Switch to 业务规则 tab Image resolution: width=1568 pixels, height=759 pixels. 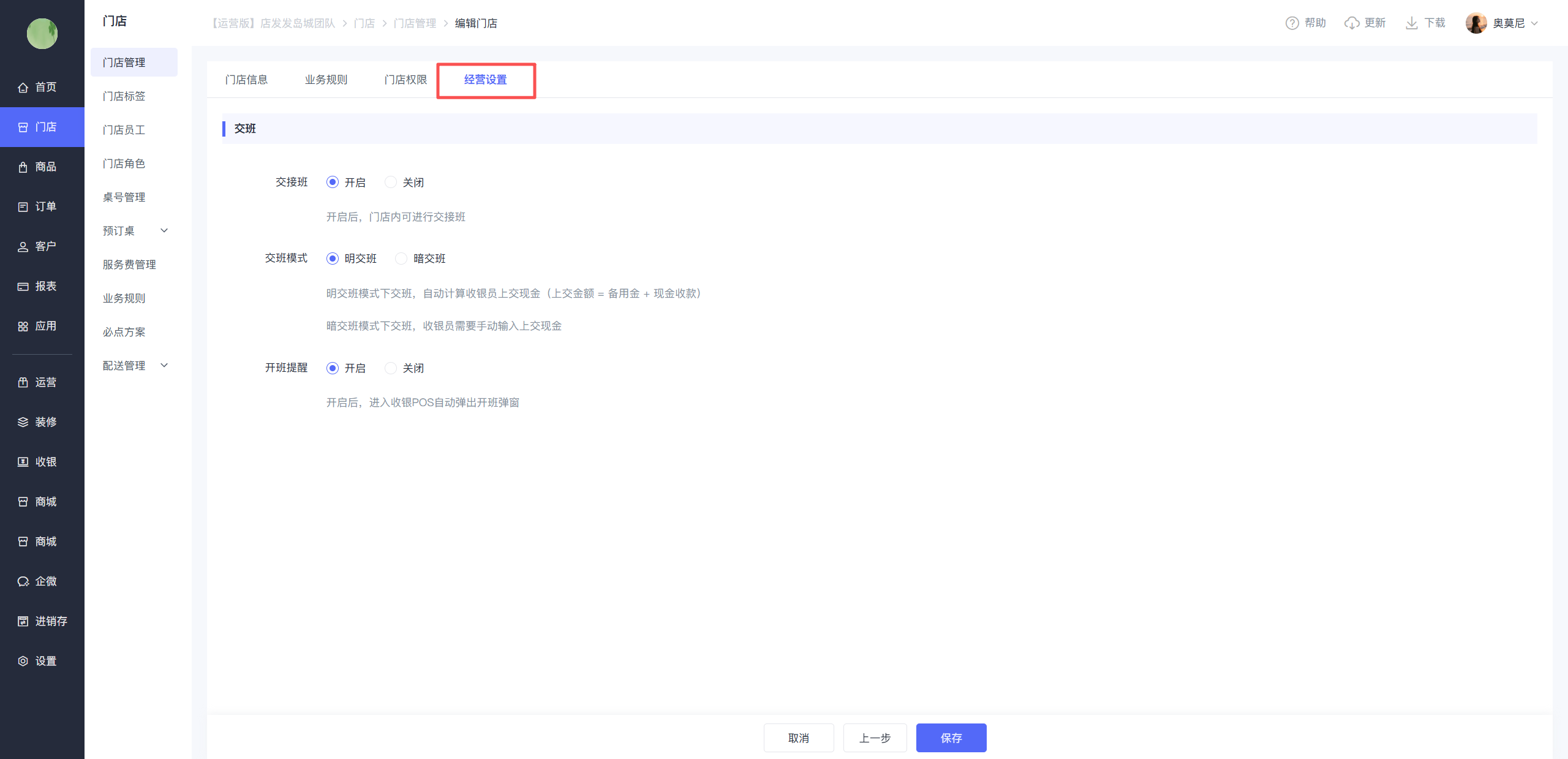[x=326, y=80]
